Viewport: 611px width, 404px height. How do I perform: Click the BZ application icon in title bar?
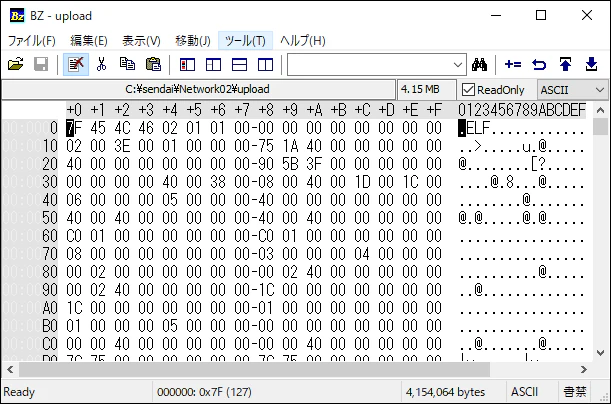[x=17, y=16]
